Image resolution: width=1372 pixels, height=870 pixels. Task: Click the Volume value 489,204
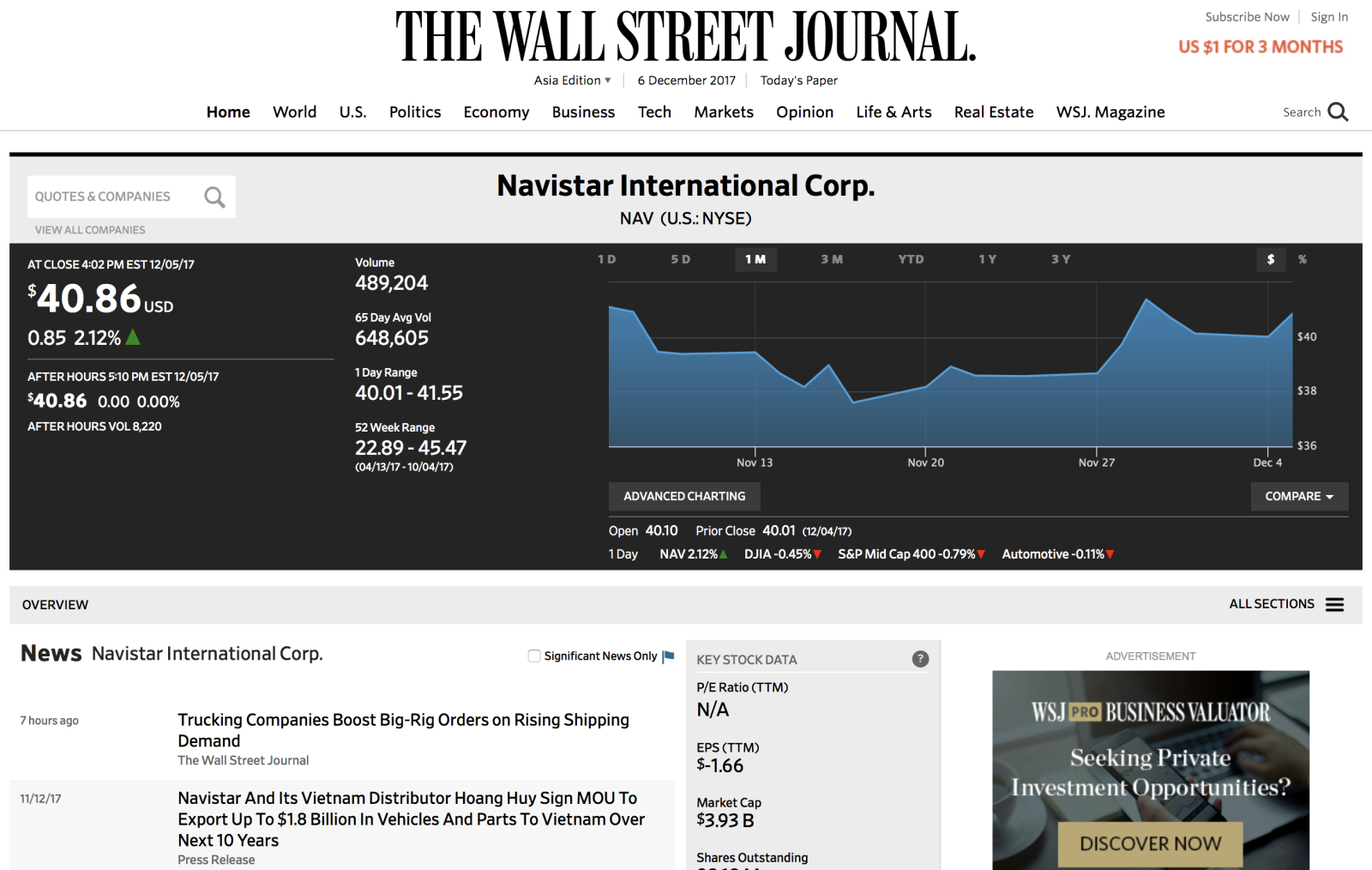pos(391,283)
